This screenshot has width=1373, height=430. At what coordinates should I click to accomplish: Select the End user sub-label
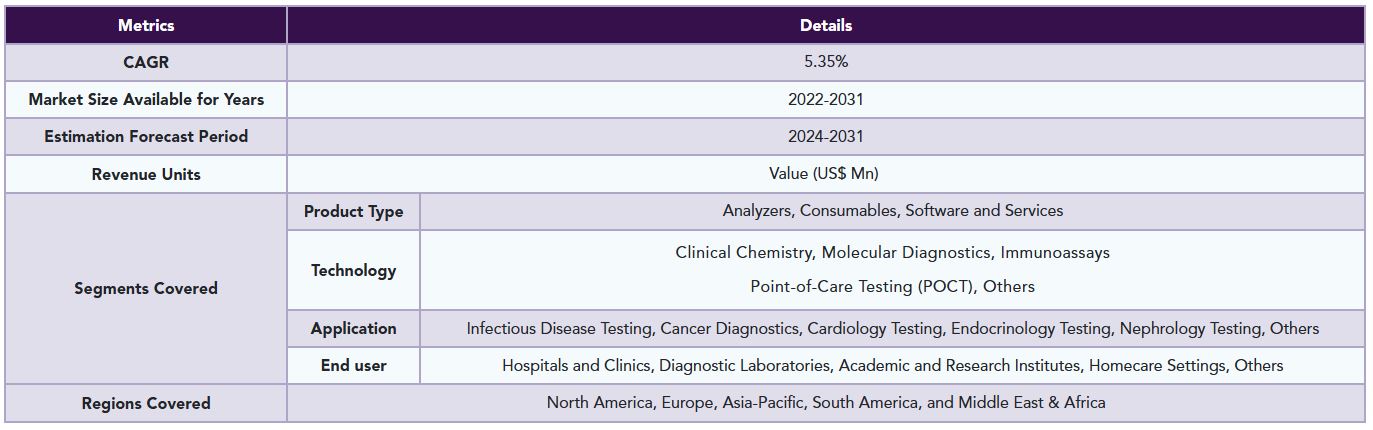coord(354,365)
